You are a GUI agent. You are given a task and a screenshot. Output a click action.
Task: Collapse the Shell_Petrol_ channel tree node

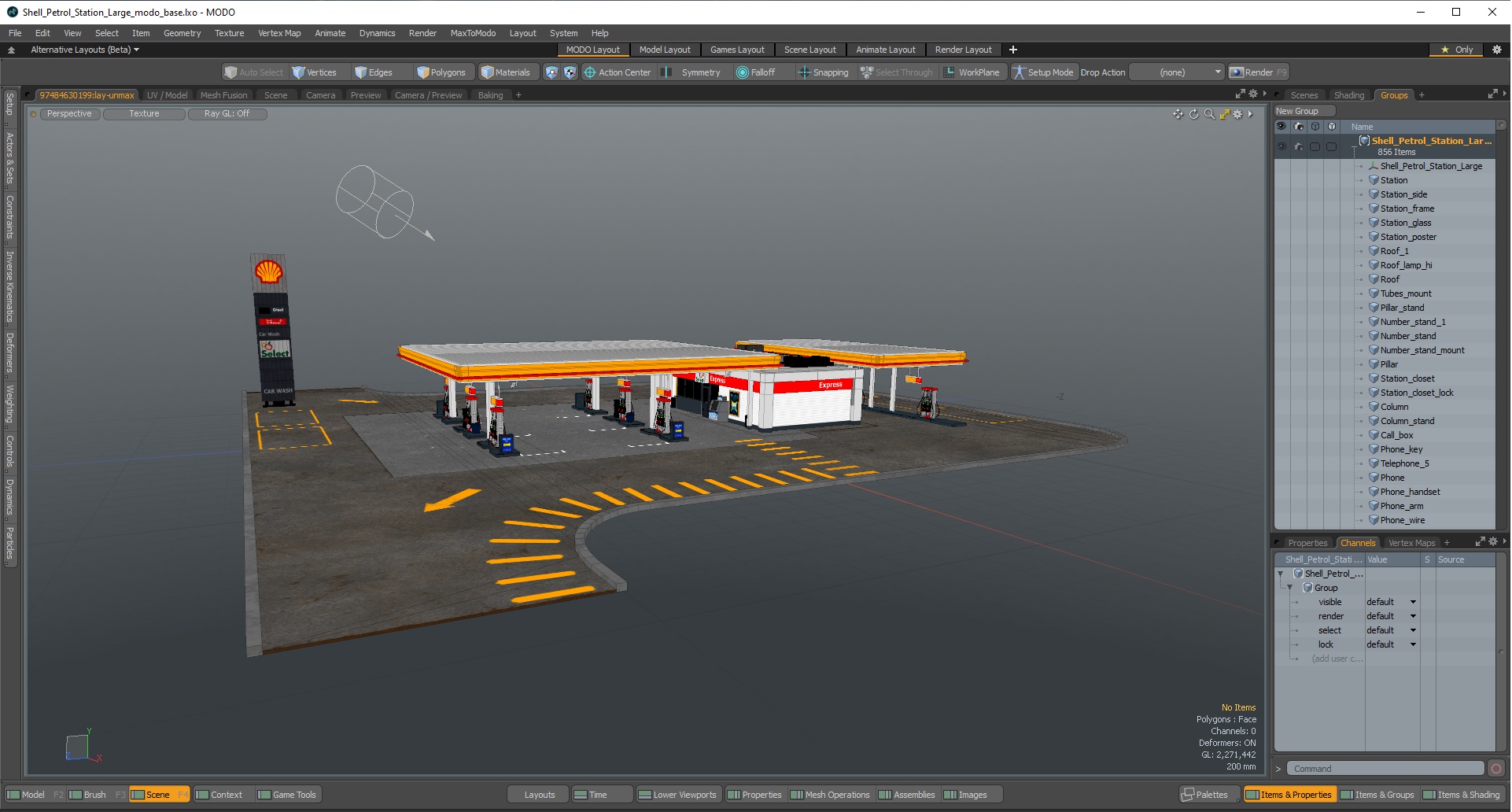tap(1281, 574)
